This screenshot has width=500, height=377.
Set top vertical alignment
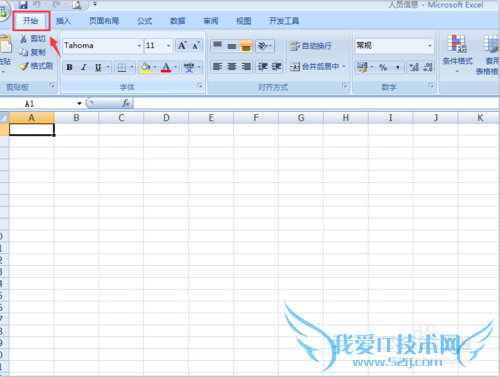217,46
